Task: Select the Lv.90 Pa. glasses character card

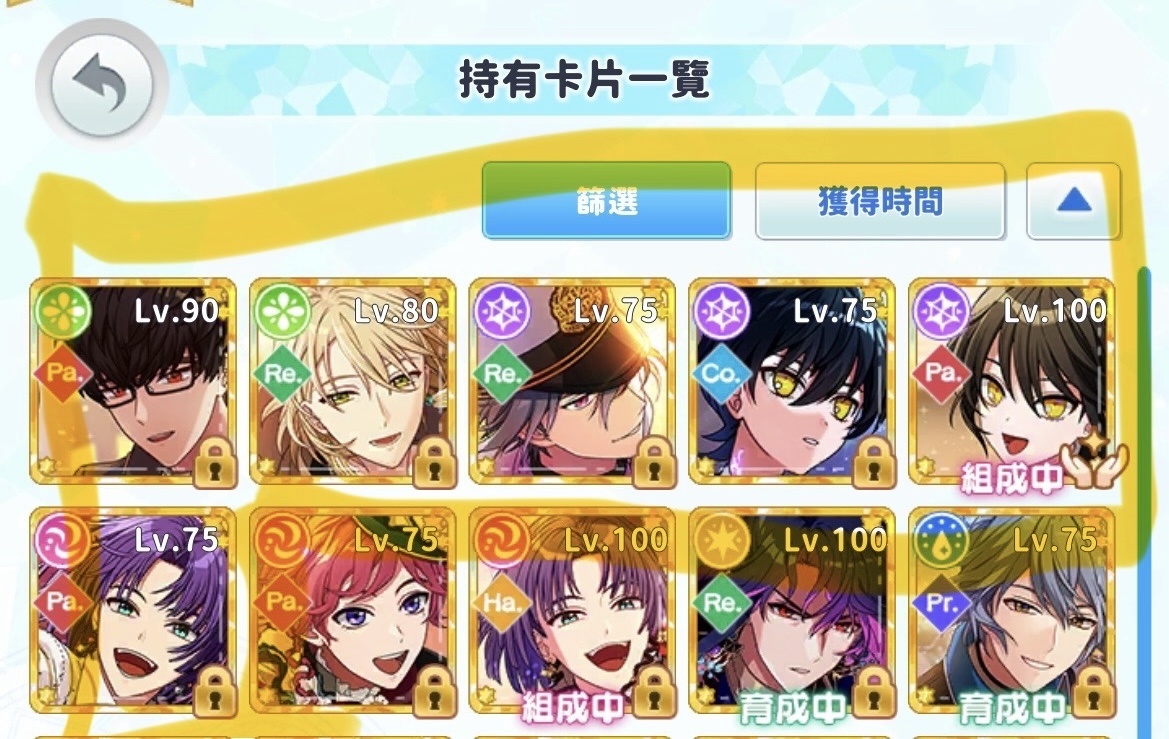Action: tap(133, 383)
